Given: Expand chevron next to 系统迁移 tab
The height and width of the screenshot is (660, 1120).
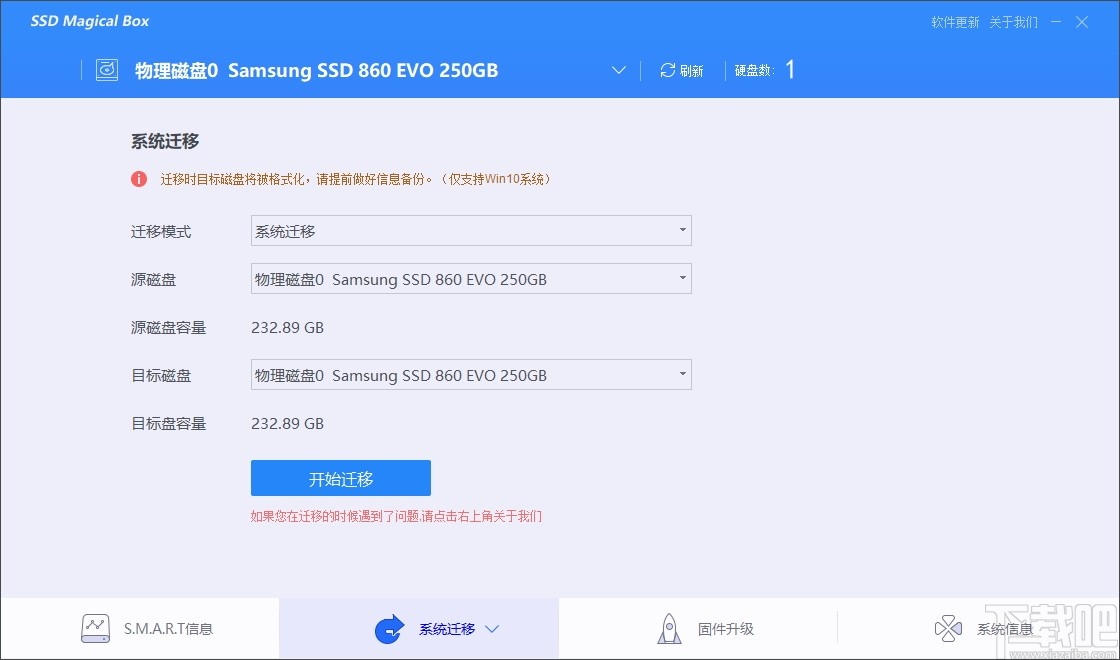Looking at the screenshot, I should tap(491, 629).
